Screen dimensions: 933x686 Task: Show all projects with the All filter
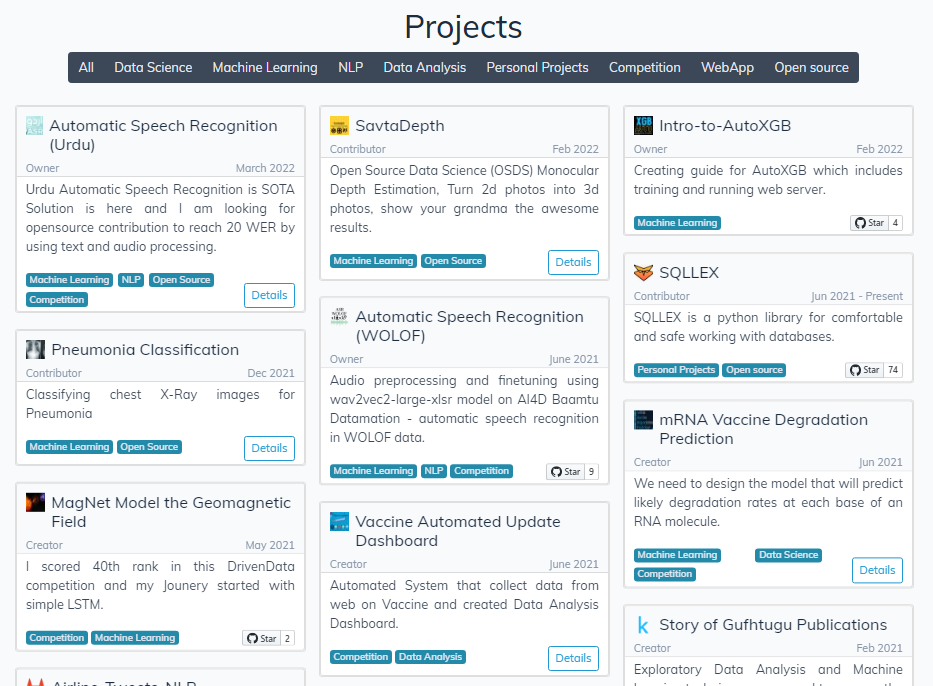86,67
